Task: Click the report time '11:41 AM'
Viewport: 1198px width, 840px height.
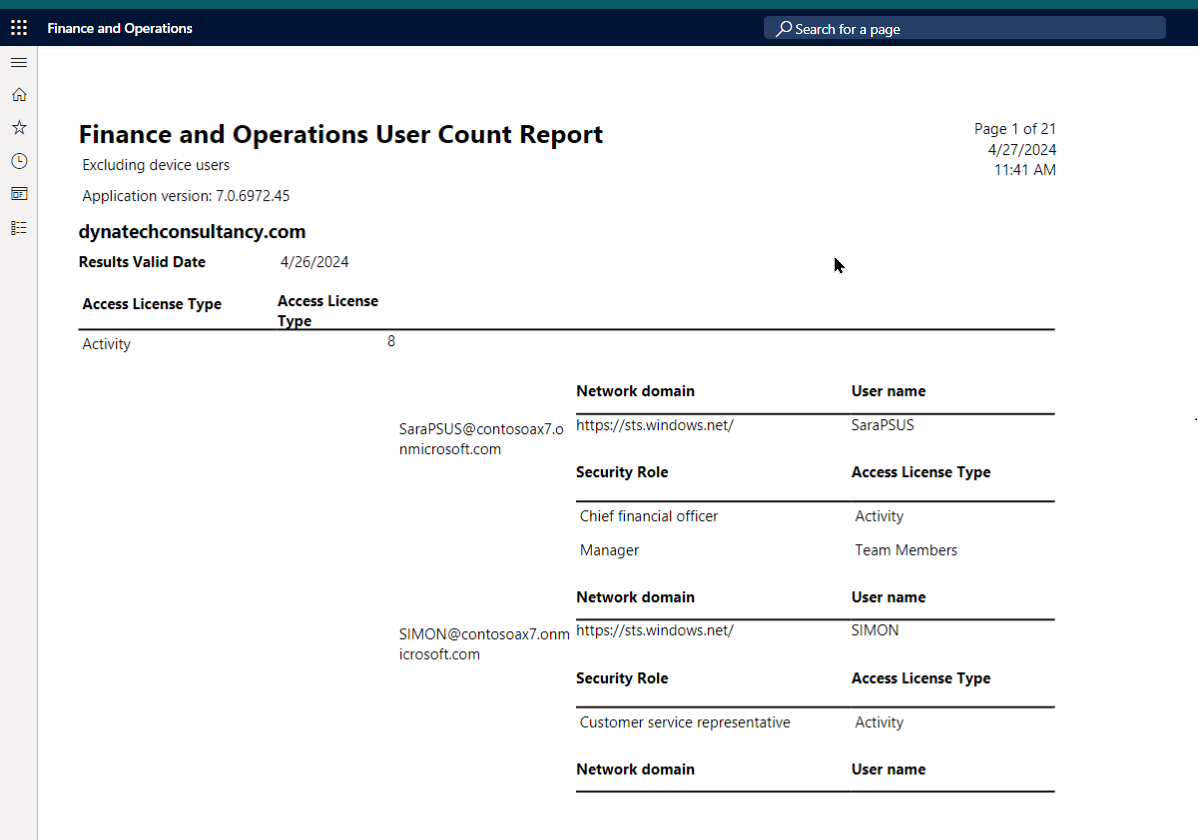Action: click(x=1025, y=170)
